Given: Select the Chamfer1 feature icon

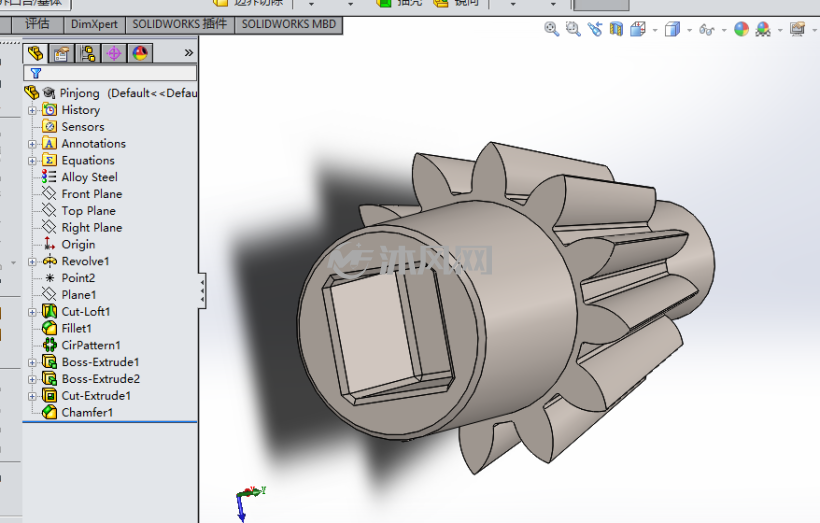Looking at the screenshot, I should [50, 412].
